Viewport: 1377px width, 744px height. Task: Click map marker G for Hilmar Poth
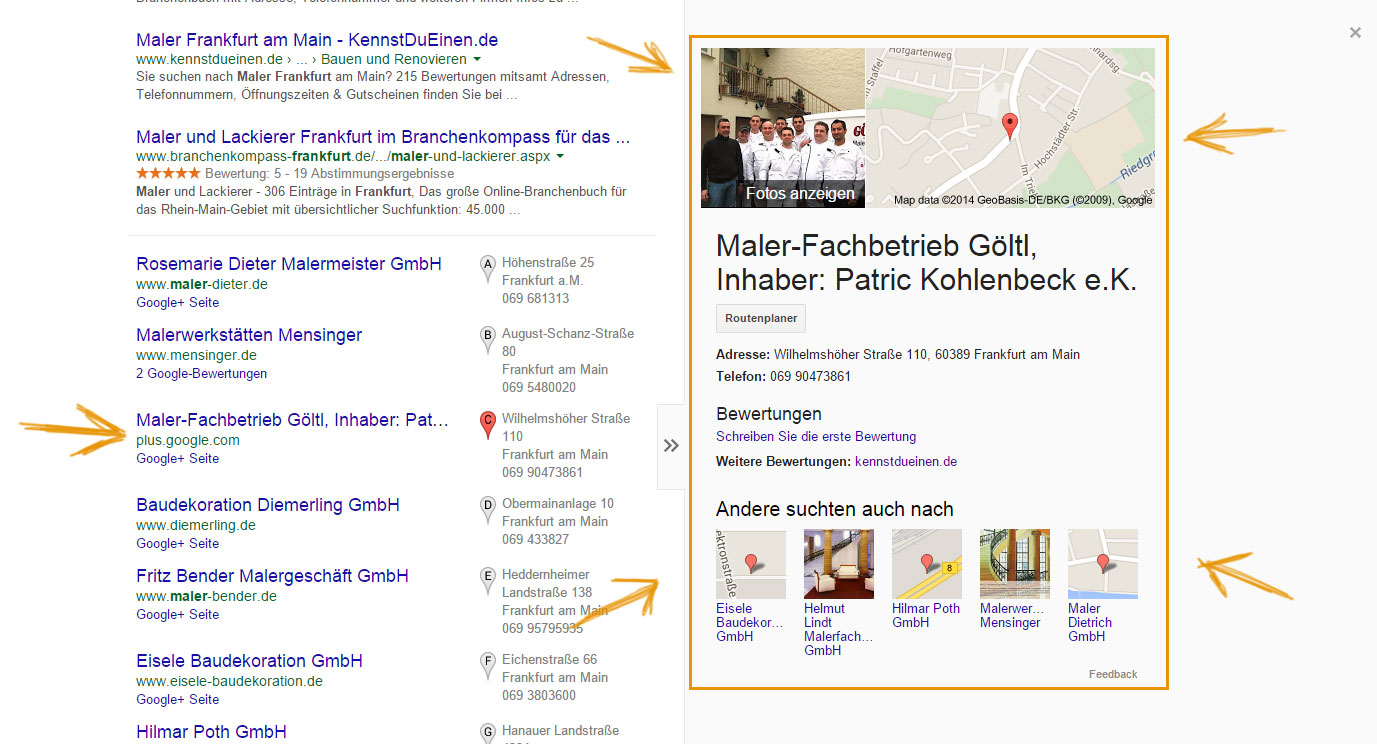click(x=488, y=734)
